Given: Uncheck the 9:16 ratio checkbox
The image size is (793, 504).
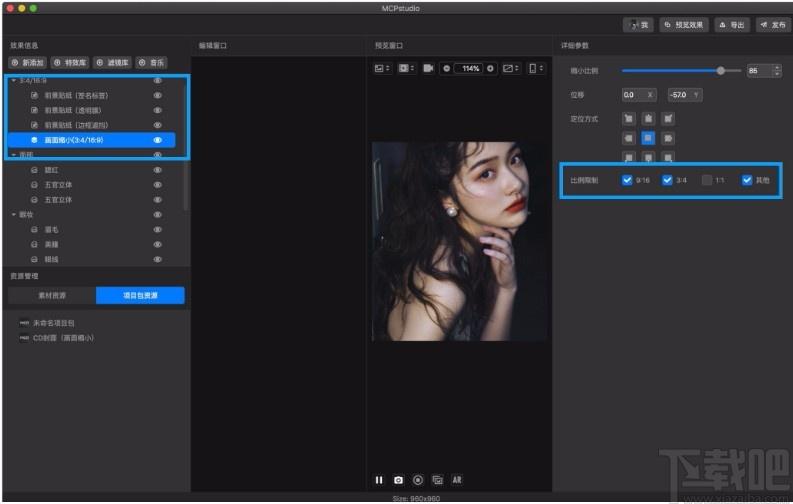Looking at the screenshot, I should click(627, 180).
